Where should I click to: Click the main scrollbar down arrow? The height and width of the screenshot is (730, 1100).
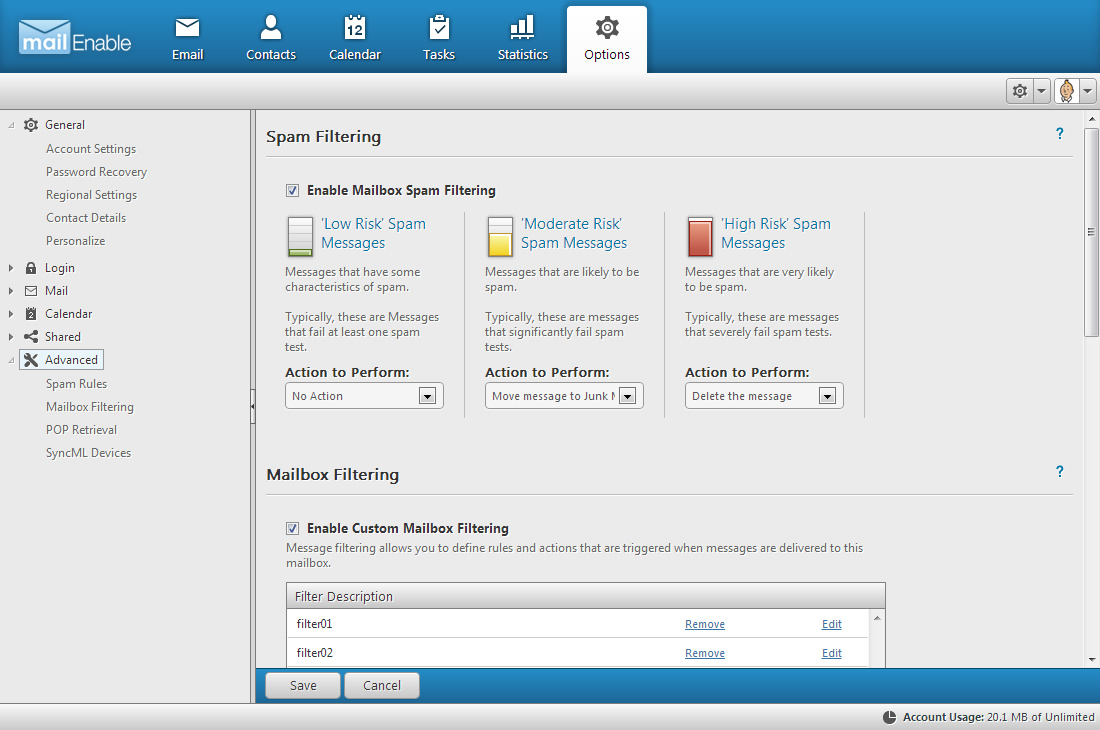[x=1091, y=659]
